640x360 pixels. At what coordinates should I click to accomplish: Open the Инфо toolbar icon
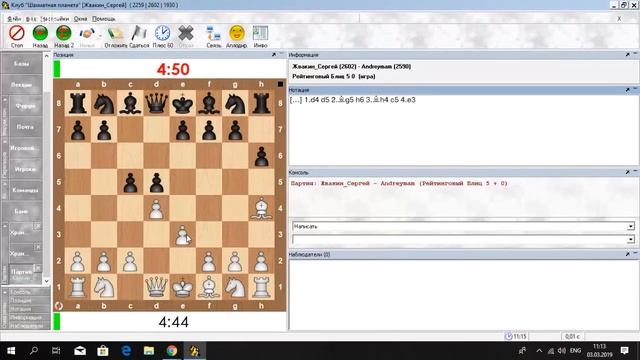[260, 33]
